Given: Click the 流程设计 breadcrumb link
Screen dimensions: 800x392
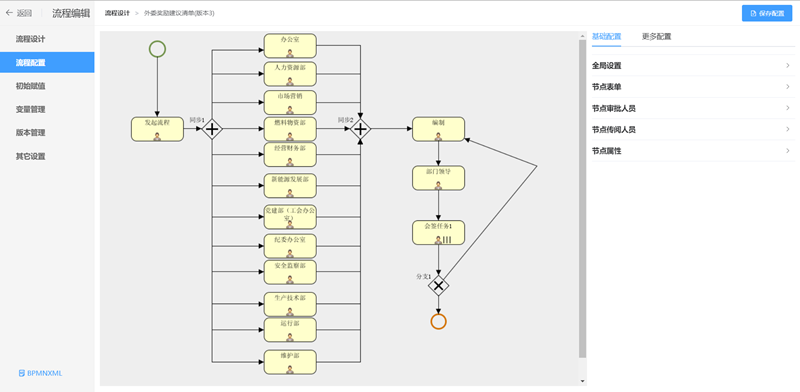Looking at the screenshot, I should pyautogui.click(x=118, y=13).
